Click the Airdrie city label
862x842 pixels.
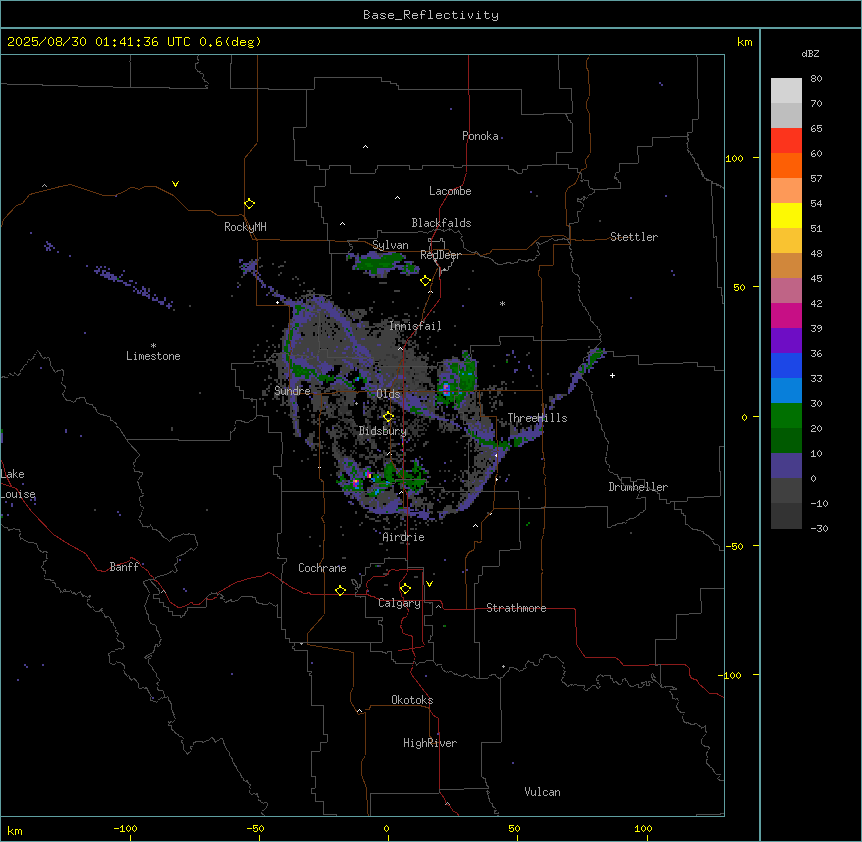(404, 537)
